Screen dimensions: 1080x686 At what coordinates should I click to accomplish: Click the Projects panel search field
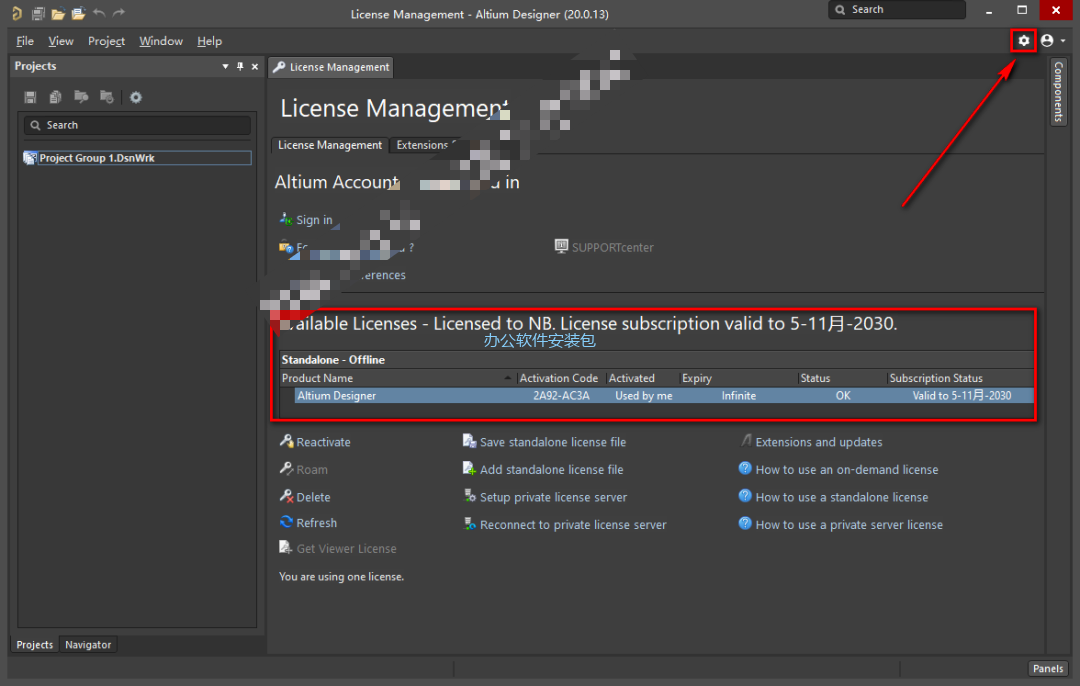(x=138, y=125)
